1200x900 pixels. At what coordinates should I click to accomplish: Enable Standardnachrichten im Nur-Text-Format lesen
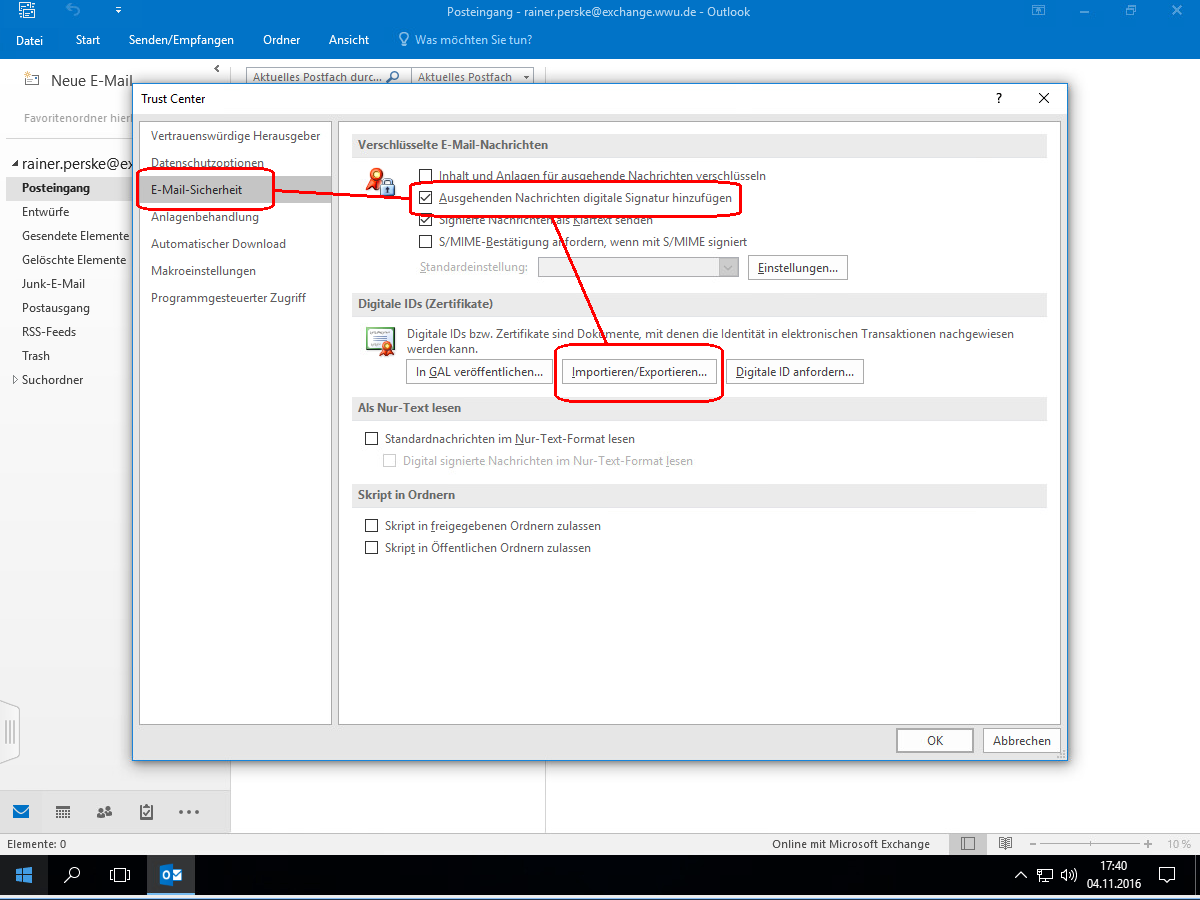coord(372,439)
